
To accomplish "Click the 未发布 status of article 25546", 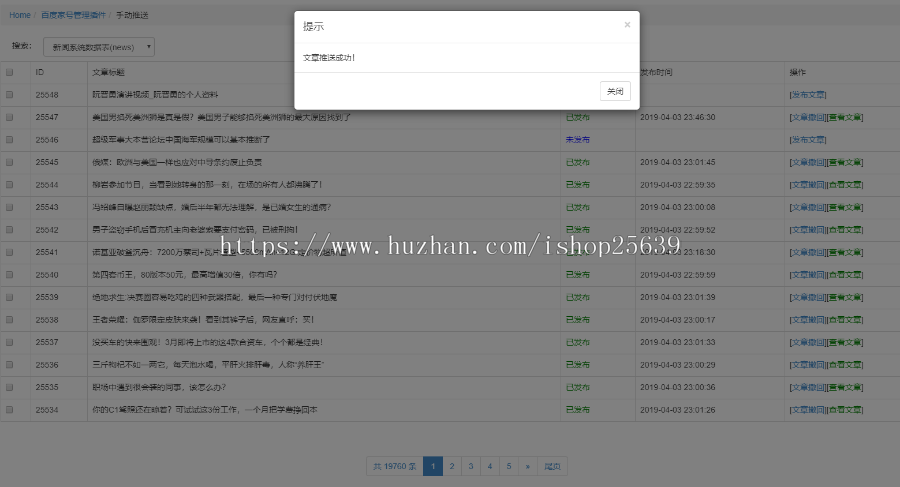I will [577, 140].
